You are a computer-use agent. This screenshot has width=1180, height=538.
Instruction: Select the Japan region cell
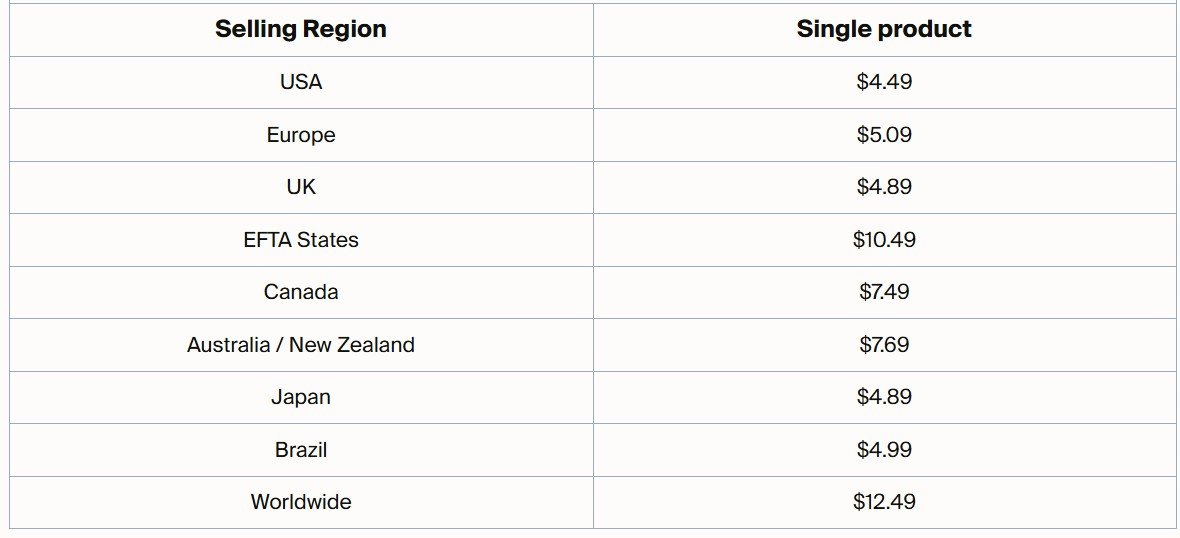tap(300, 397)
